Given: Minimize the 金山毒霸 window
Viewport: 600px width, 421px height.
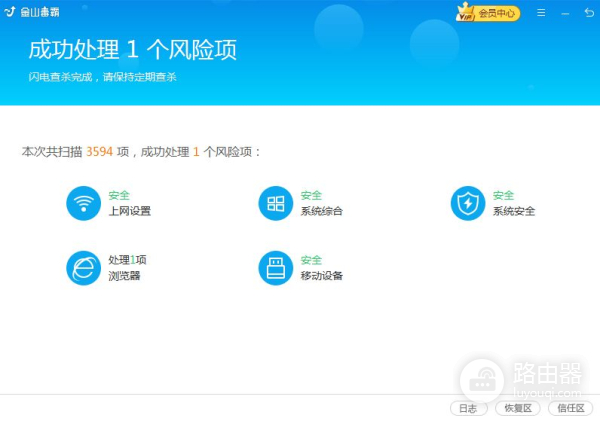Looking at the screenshot, I should pyautogui.click(x=565, y=14).
